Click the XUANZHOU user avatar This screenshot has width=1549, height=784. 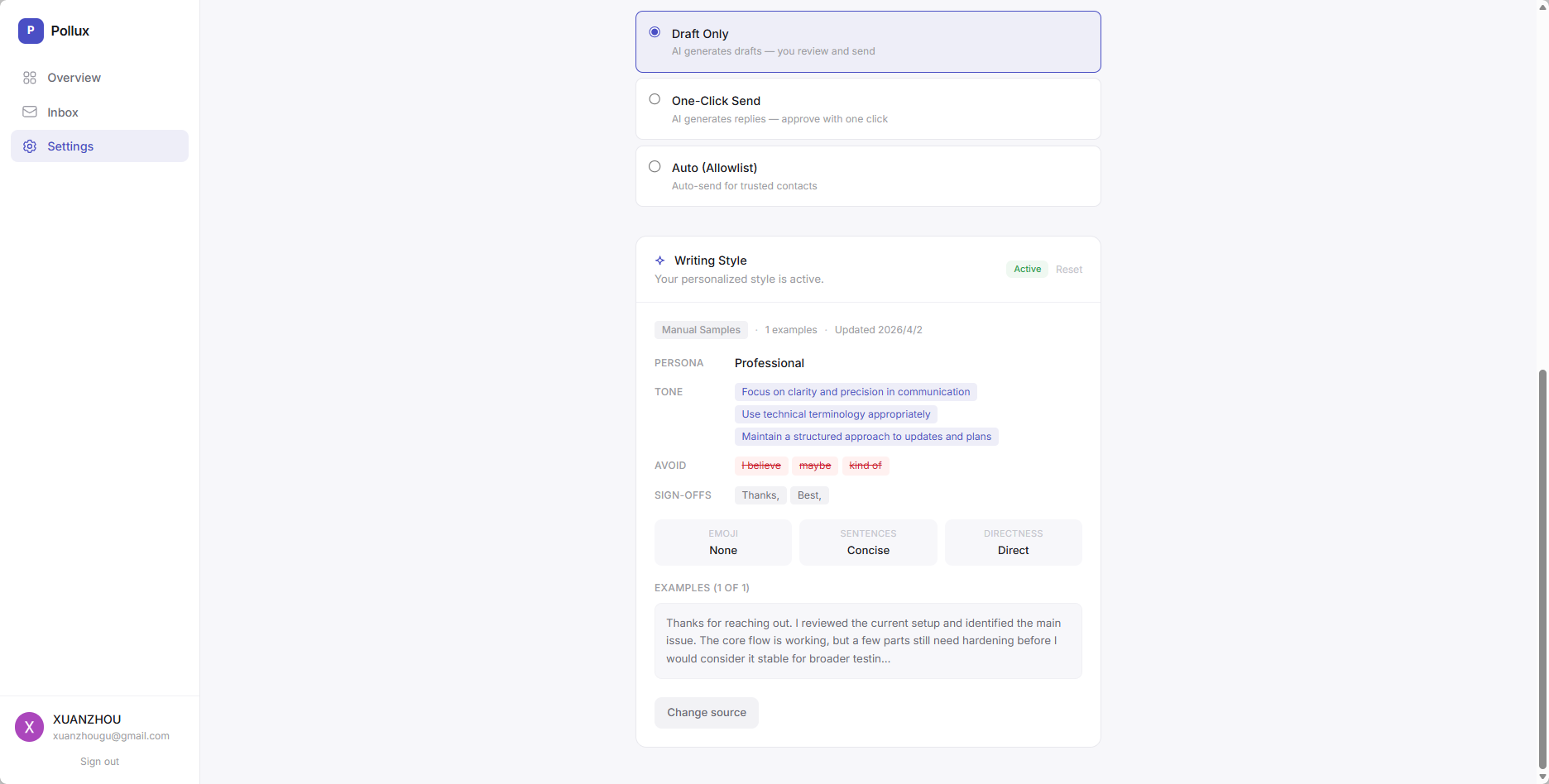(x=29, y=727)
